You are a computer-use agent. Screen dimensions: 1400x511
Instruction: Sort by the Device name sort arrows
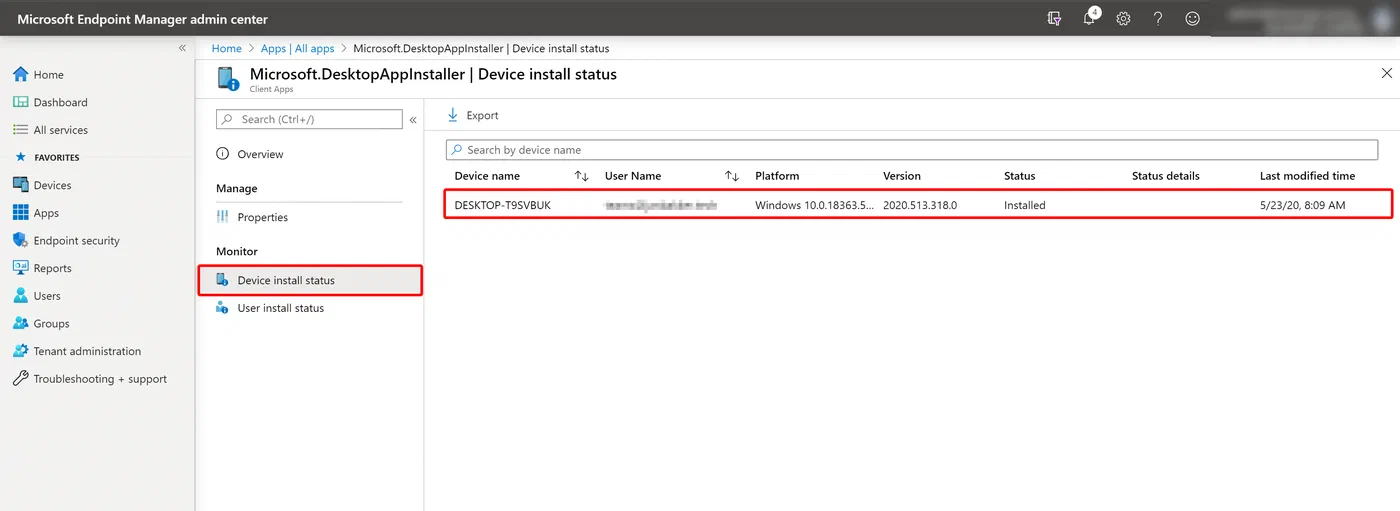point(582,176)
